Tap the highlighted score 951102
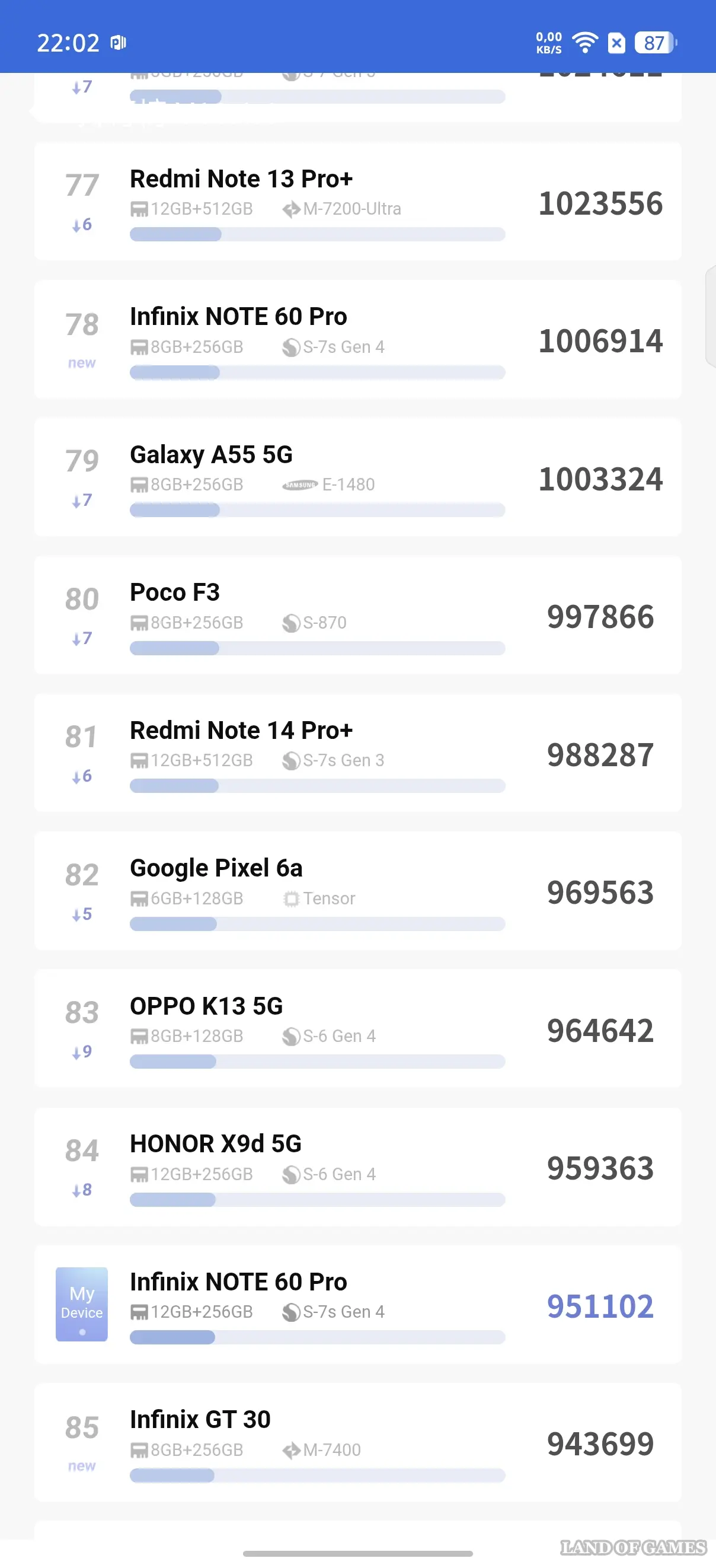Image resolution: width=716 pixels, height=1568 pixels. coord(600,1306)
